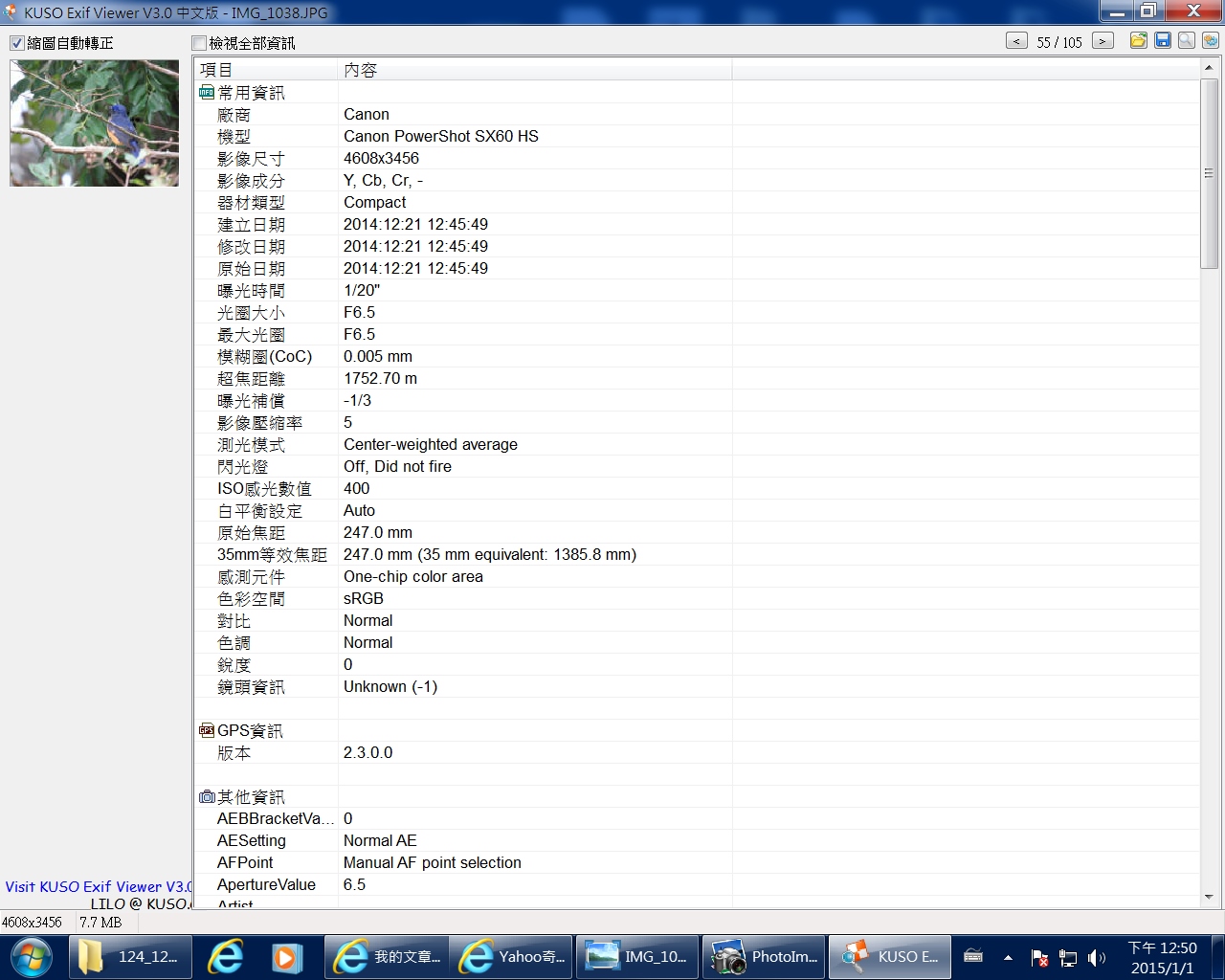Viewport: 1225px width, 980px height.
Task: Open the Windows Start button
Action: coord(32,957)
